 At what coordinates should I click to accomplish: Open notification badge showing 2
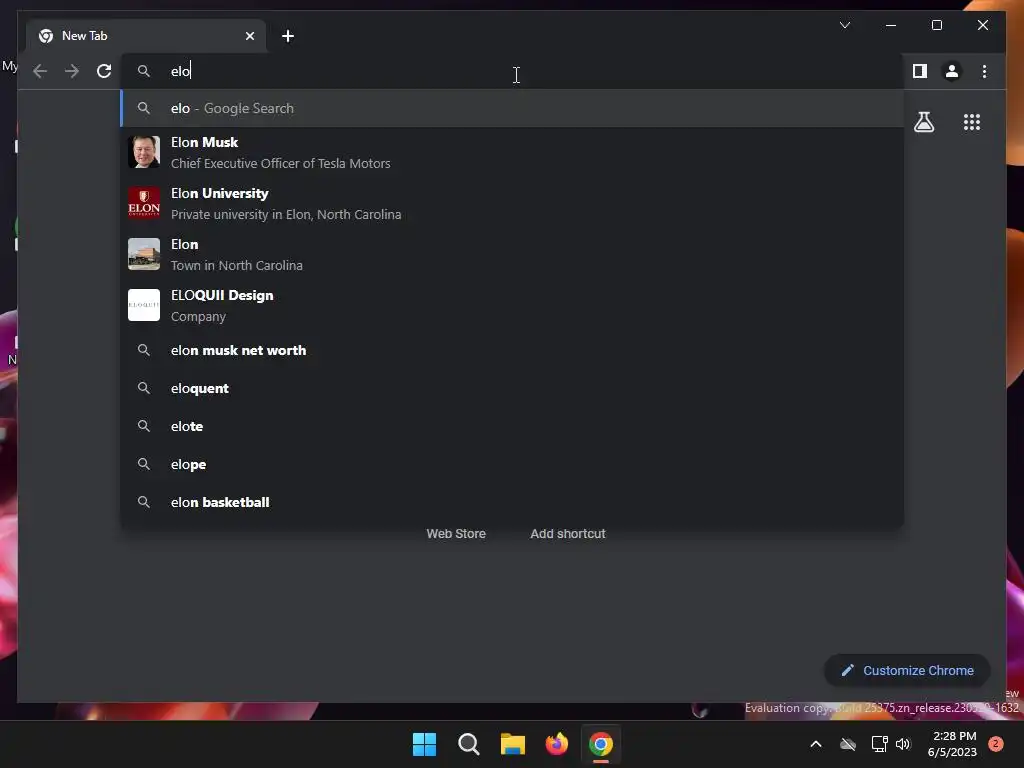[995, 744]
